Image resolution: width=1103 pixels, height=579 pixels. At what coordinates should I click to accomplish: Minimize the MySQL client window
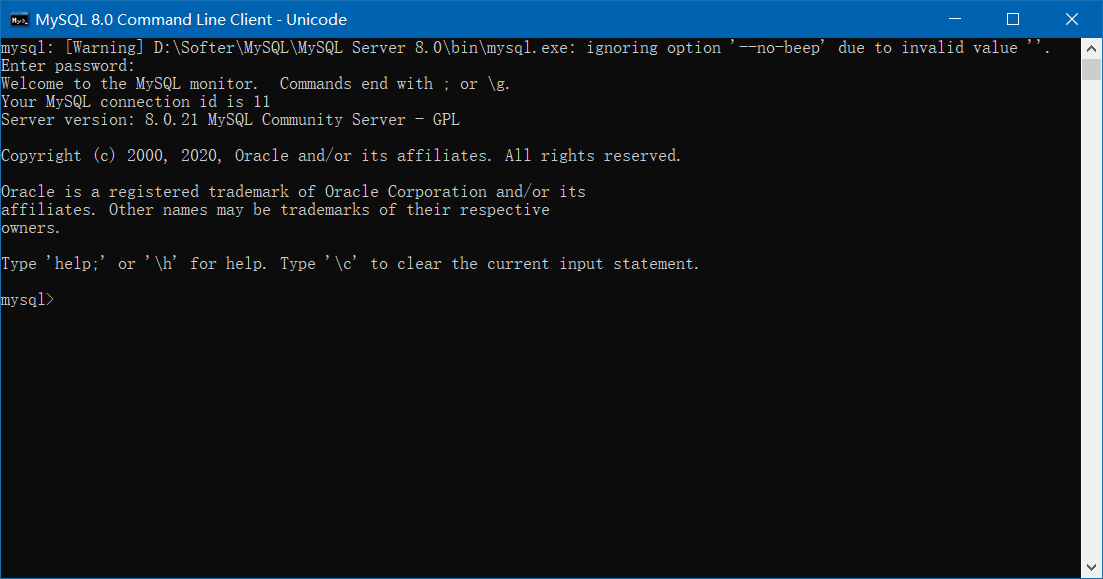point(957,19)
